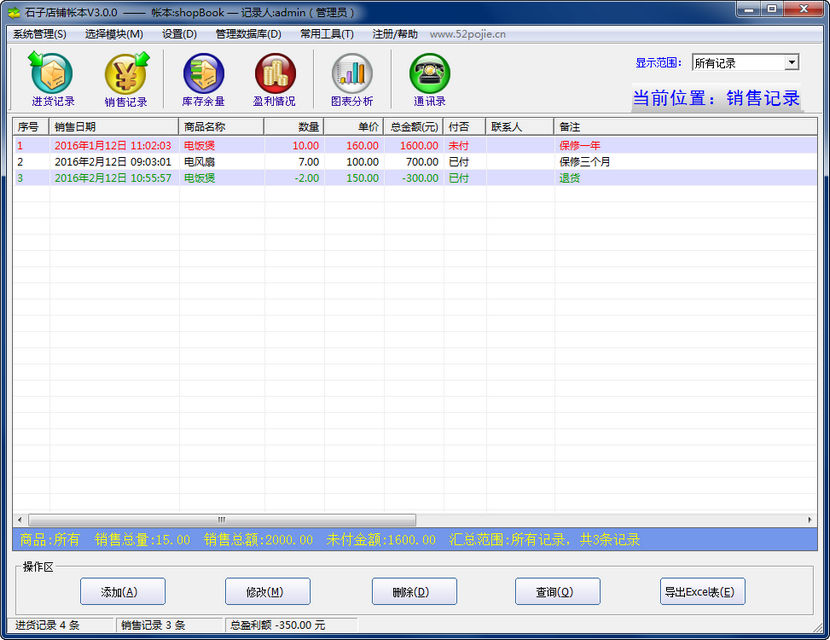Select row dated 2016年2月12日 10:55:57
Viewport: 830px width, 640px height.
(x=415, y=178)
